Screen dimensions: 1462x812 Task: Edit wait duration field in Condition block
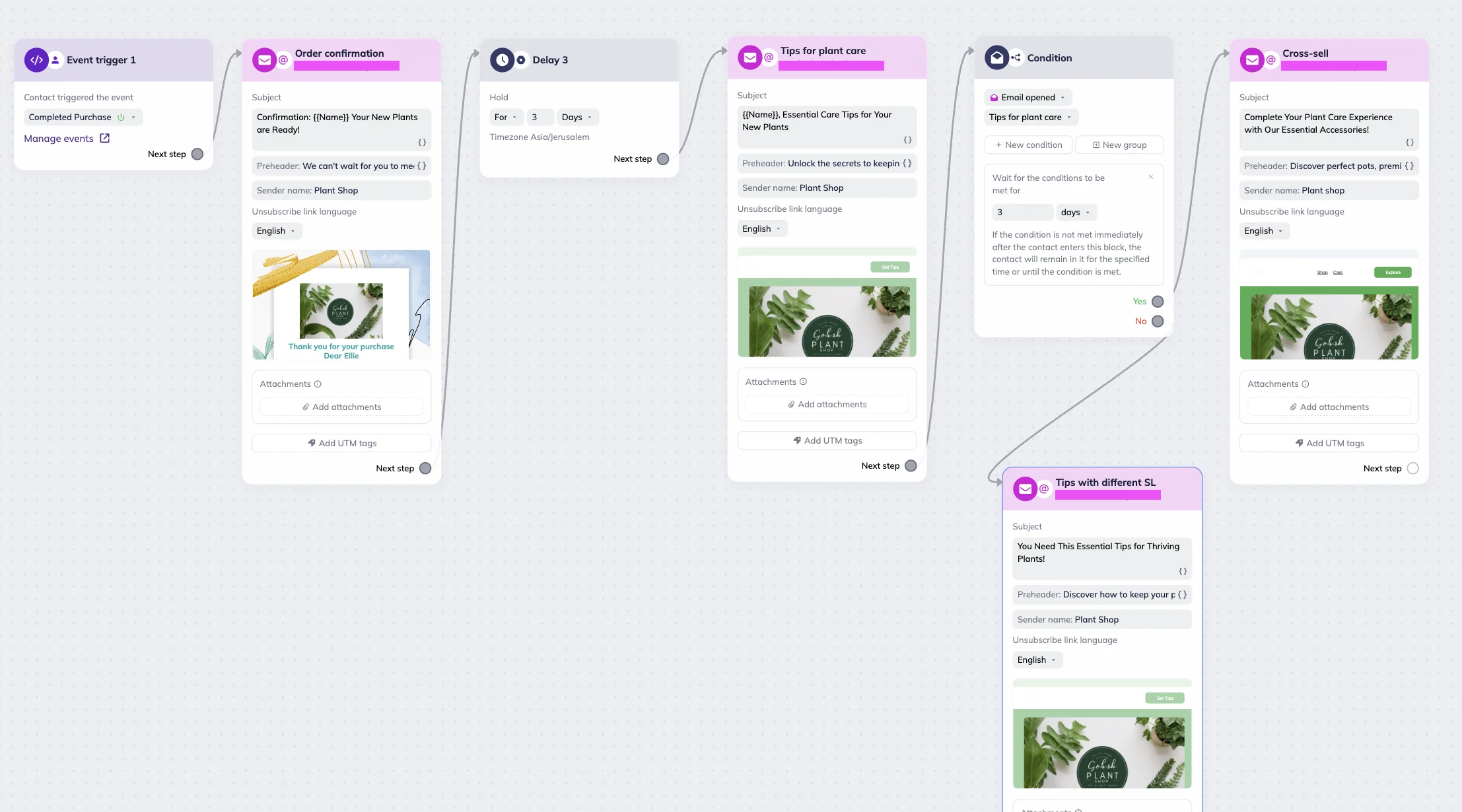point(1022,213)
